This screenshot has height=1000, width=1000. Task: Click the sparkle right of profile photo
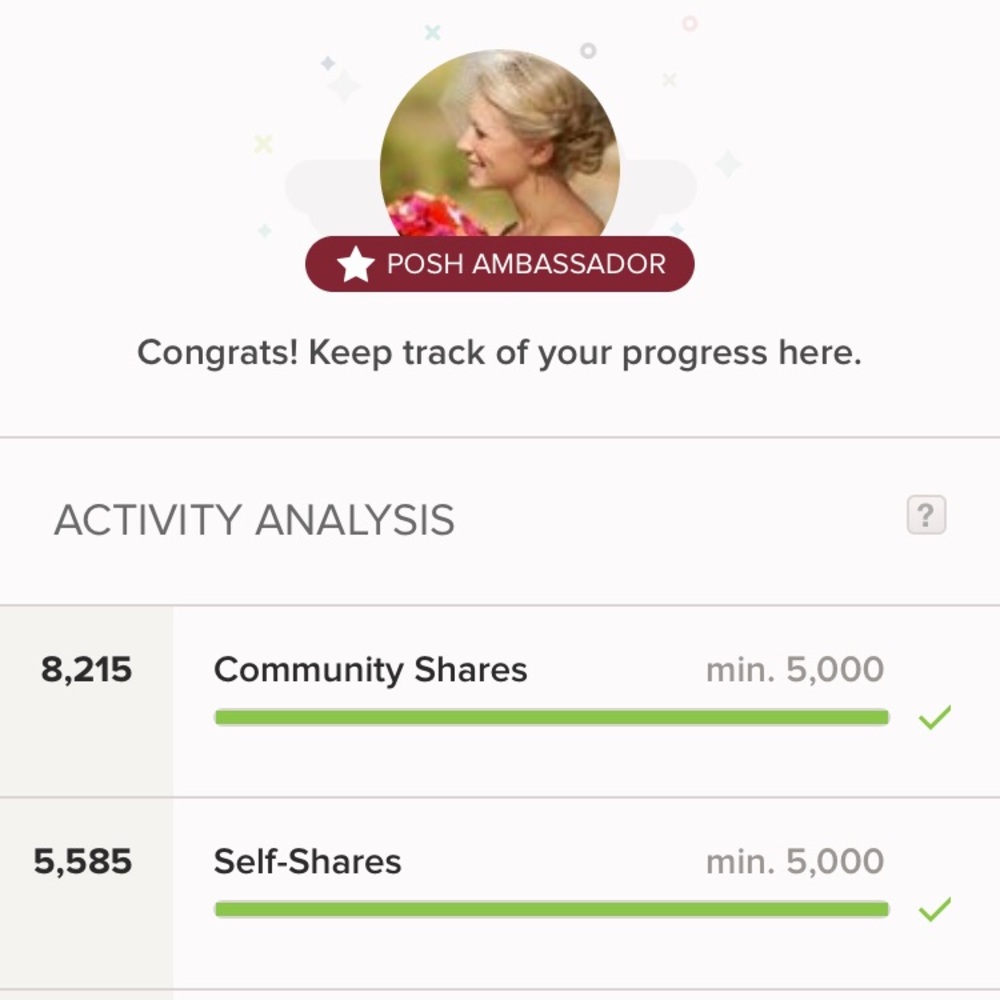tap(727, 164)
